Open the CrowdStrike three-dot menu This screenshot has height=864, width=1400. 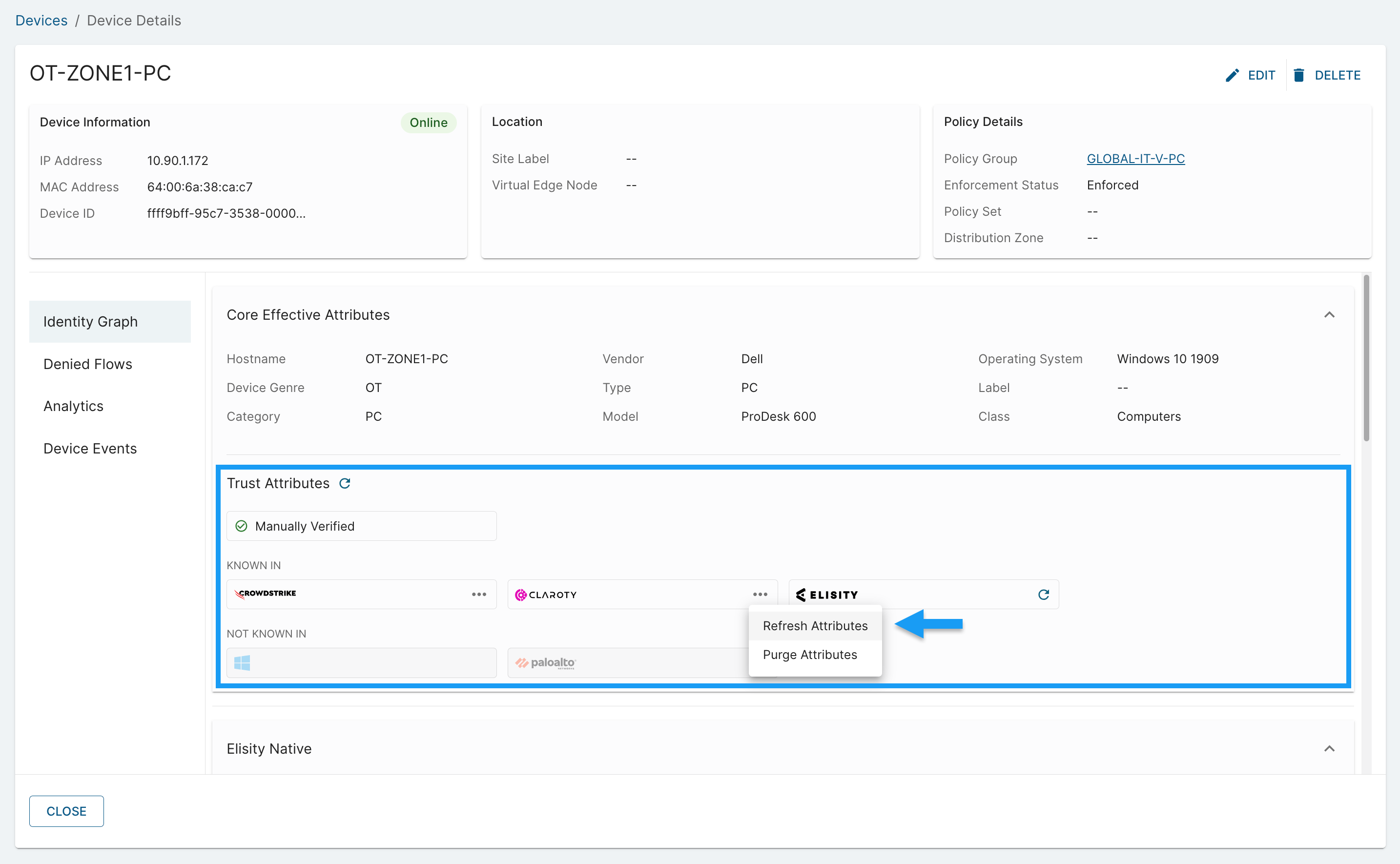pyautogui.click(x=479, y=594)
